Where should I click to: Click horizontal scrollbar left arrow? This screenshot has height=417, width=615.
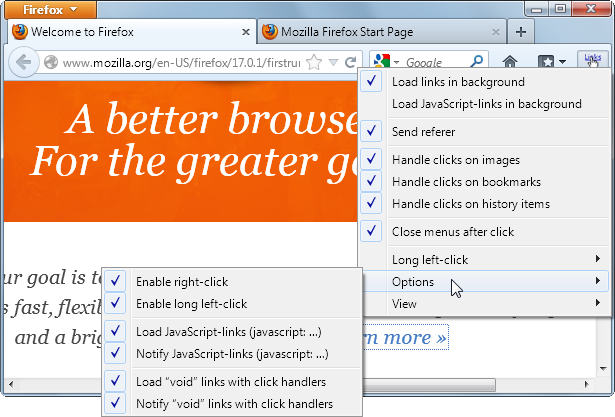click(x=11, y=384)
